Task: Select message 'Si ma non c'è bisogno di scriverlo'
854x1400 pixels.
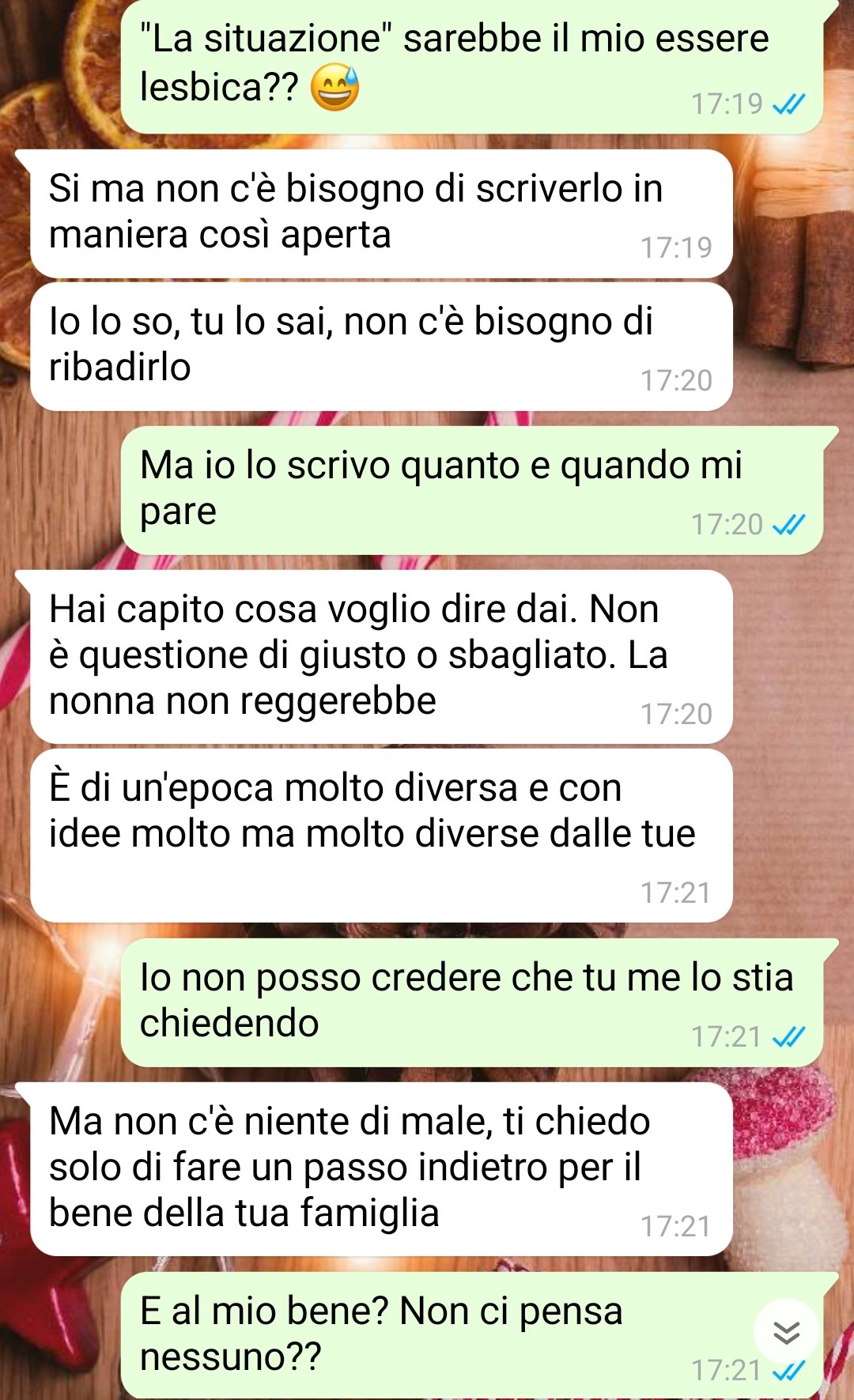Action: click(381, 213)
